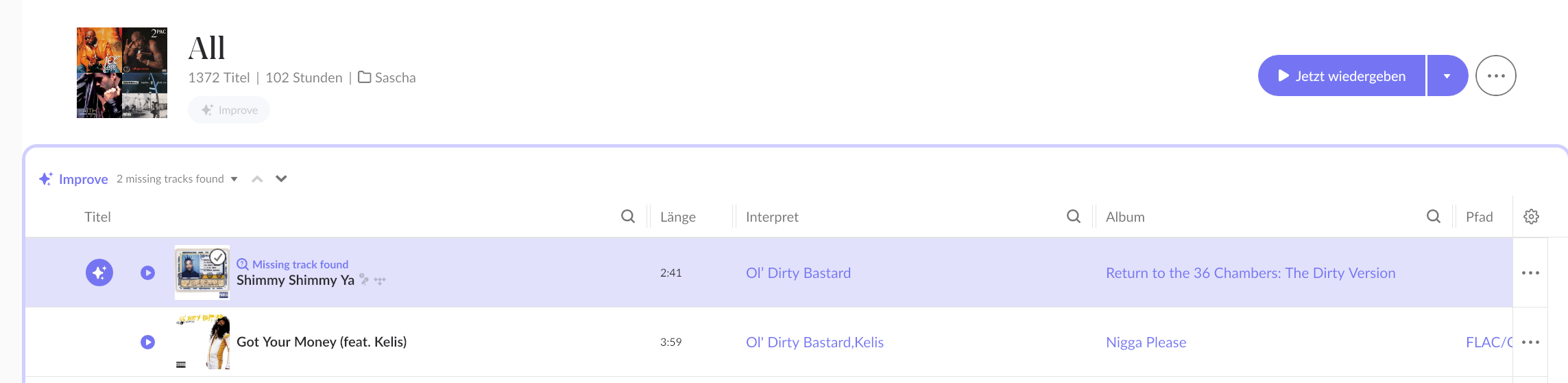Click the sparkle improve icon on Shimmy Shimmy Ya
This screenshot has width=1568, height=383.
99,272
